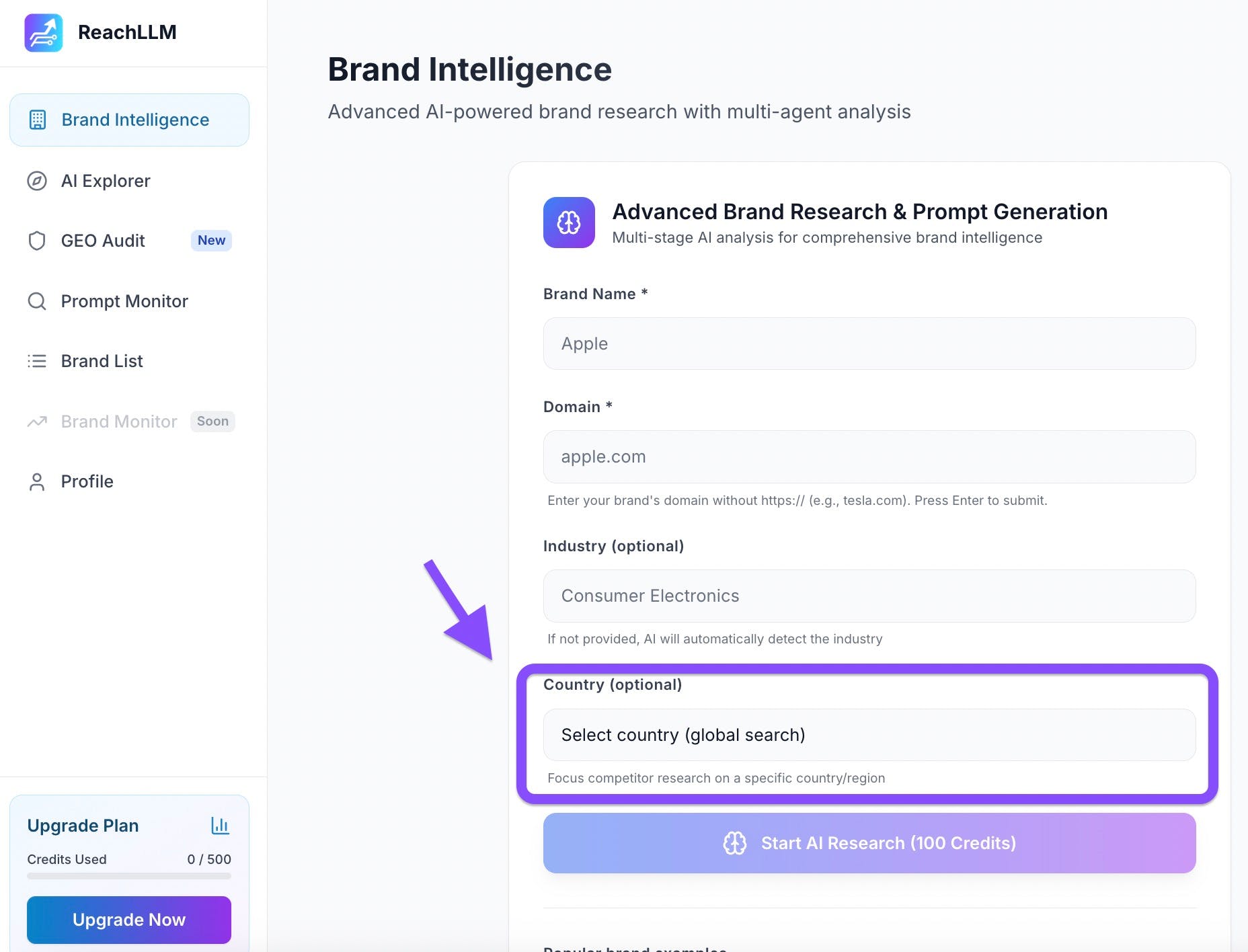Click the AI Explorer compass icon
Image resolution: width=1248 pixels, height=952 pixels.
[37, 181]
